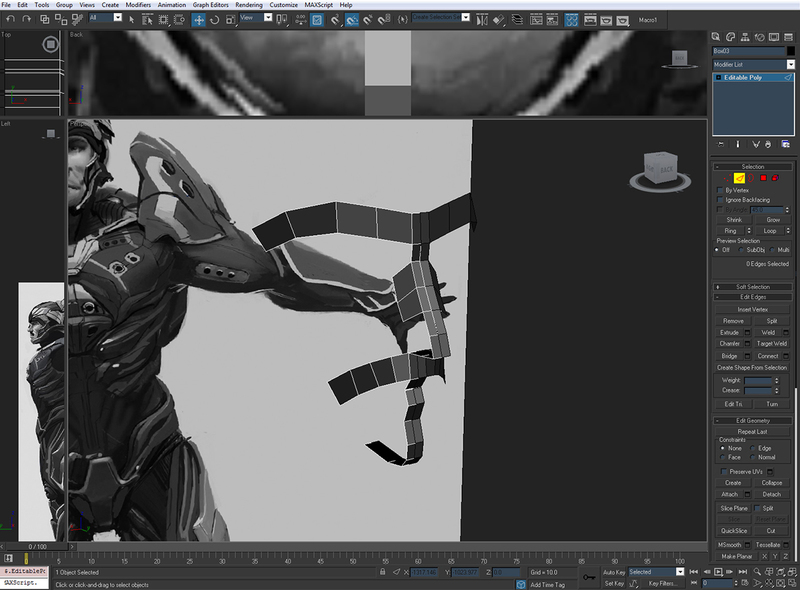Click the Chamfer button
This screenshot has height=590, width=800.
coord(730,343)
